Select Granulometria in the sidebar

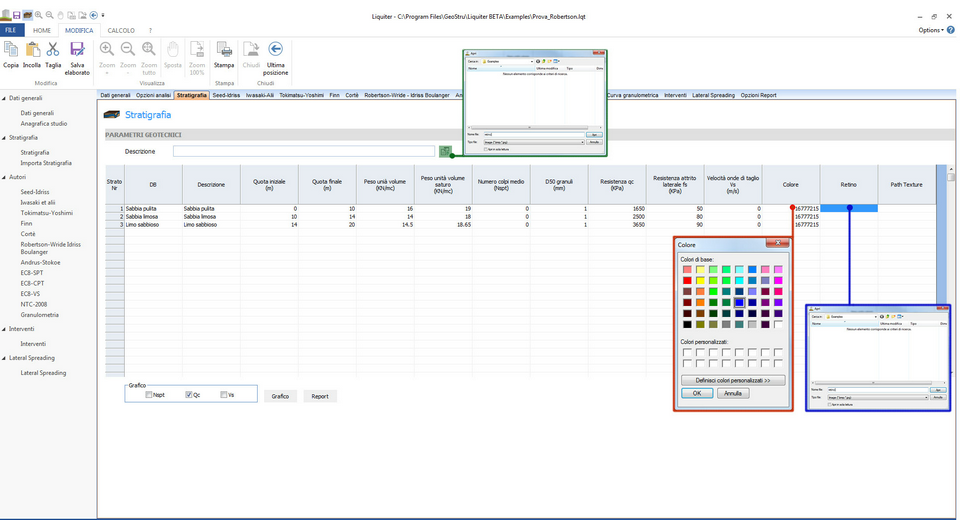(x=40, y=315)
